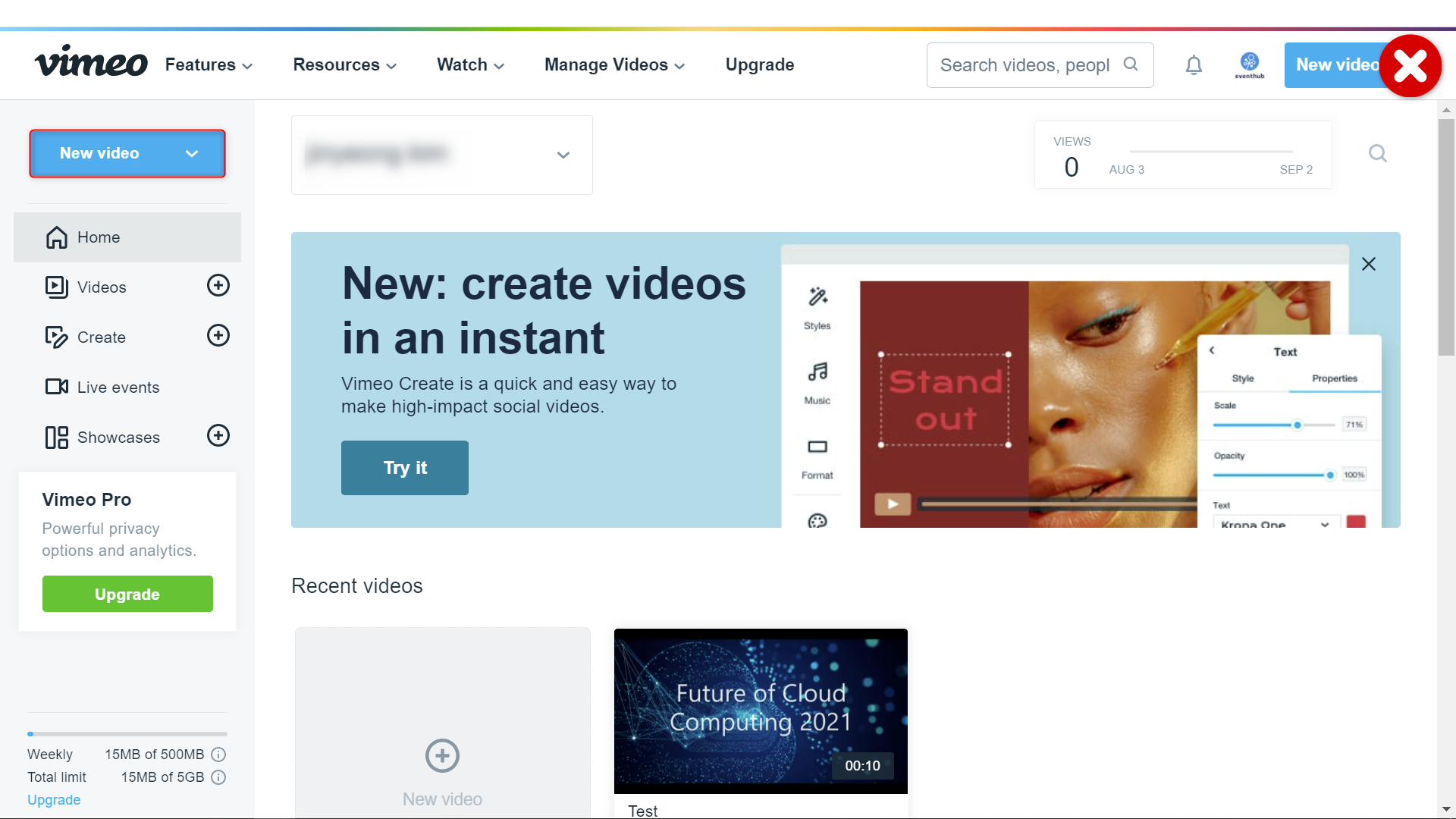Open the Resources dropdown menu
Viewport: 1456px width, 819px height.
click(345, 65)
